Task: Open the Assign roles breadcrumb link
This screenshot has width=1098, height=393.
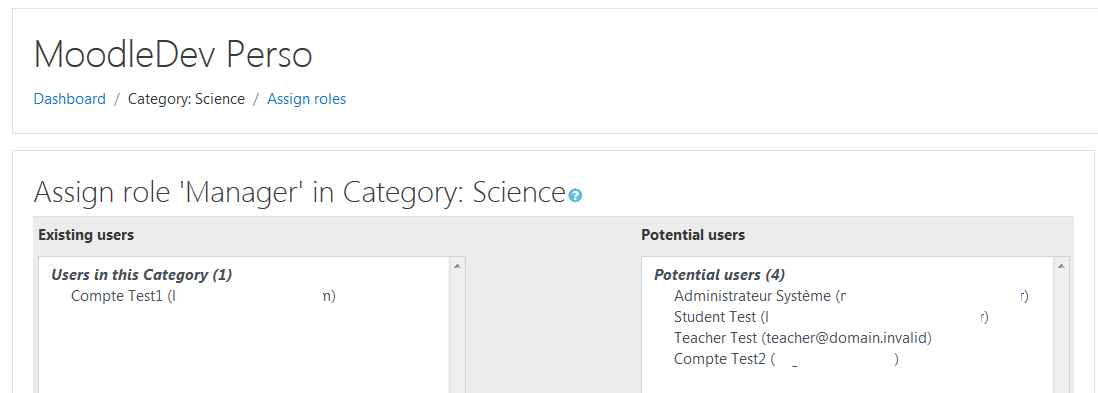Action: tap(307, 99)
